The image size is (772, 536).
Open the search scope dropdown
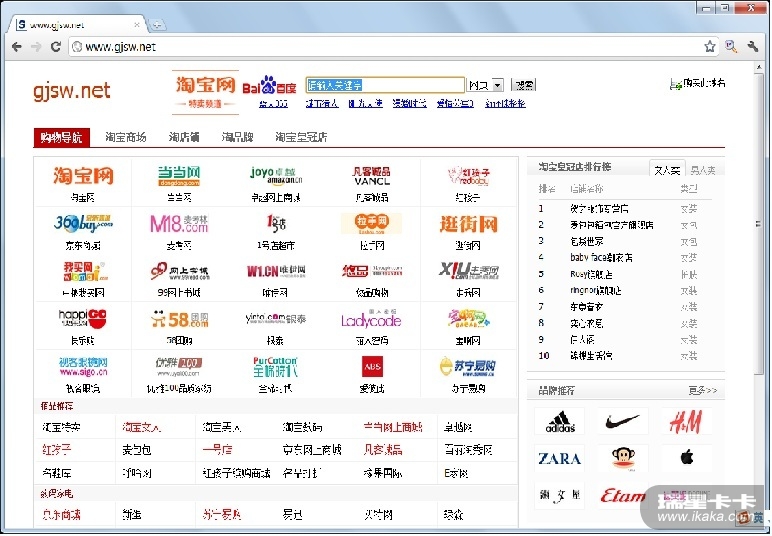pos(485,85)
